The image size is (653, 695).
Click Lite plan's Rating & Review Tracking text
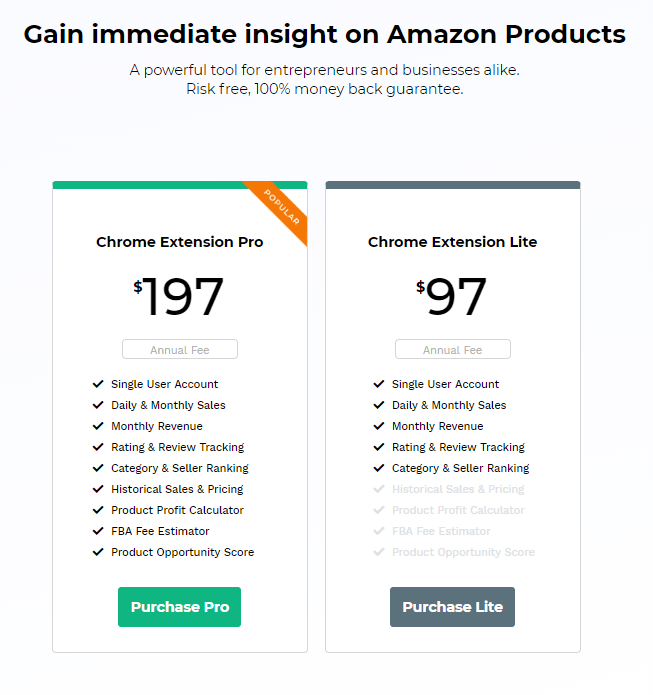pyautogui.click(x=458, y=447)
